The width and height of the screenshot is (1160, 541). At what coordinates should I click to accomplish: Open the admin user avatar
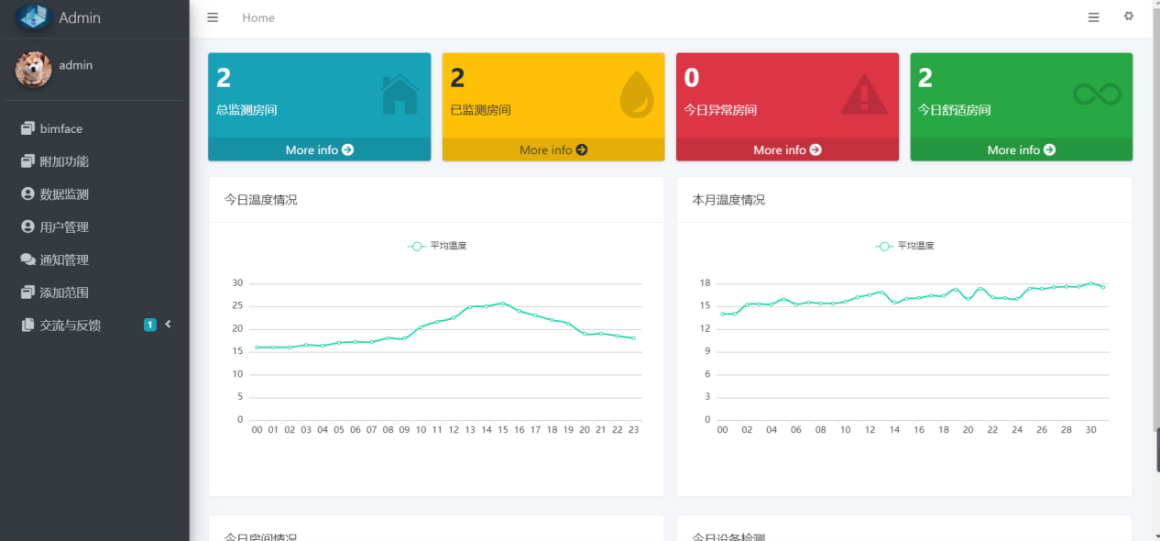coord(33,70)
